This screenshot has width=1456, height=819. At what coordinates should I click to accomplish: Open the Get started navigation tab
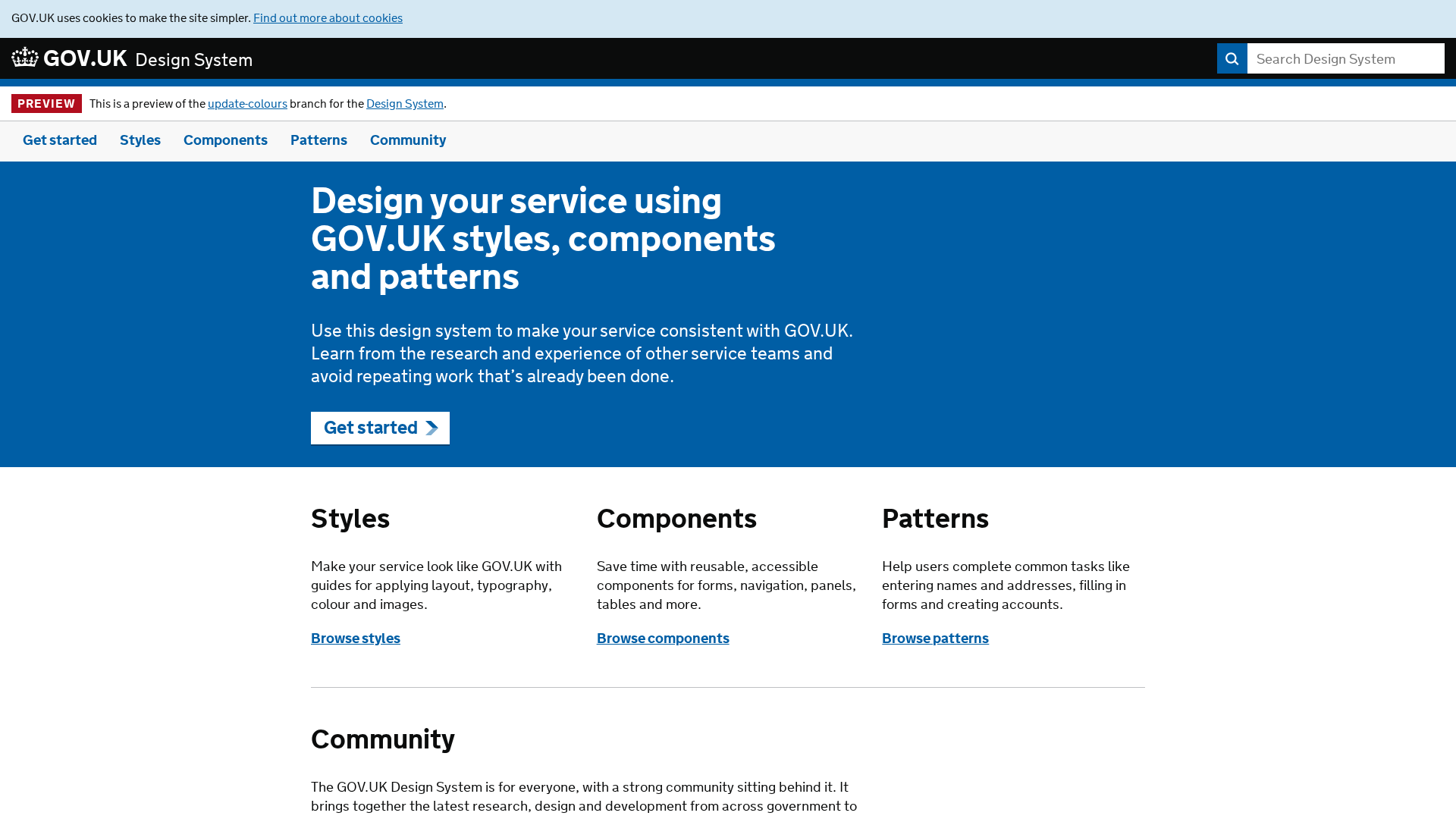point(60,140)
